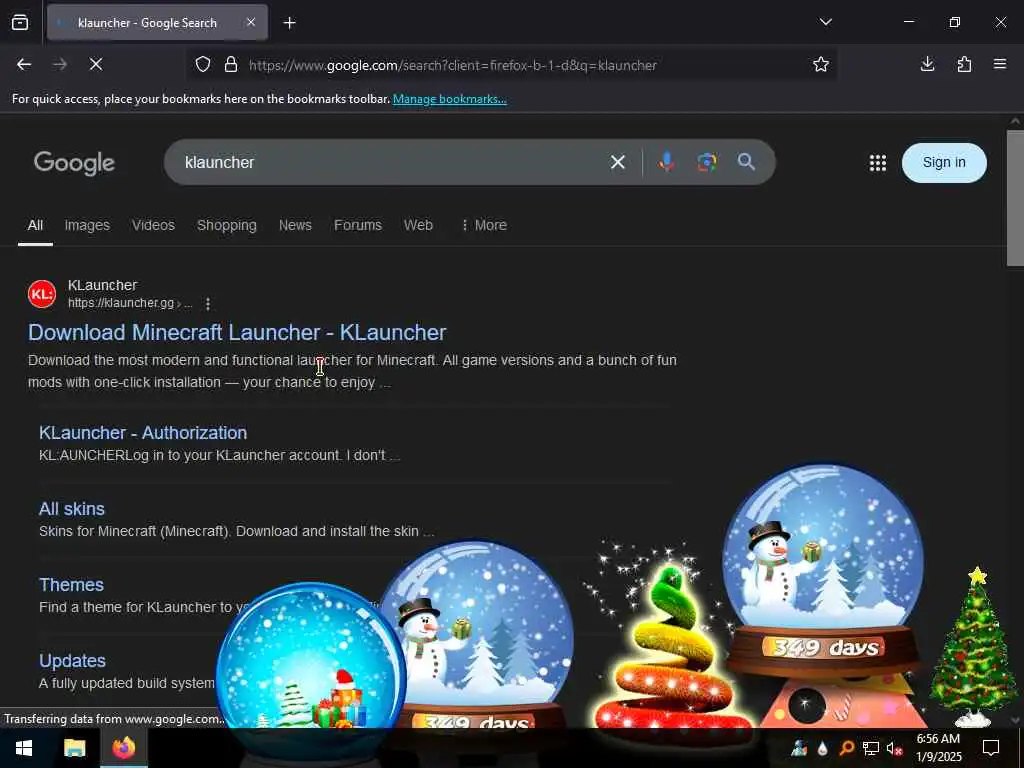
Task: Search by image with Lens icon
Action: [x=707, y=162]
